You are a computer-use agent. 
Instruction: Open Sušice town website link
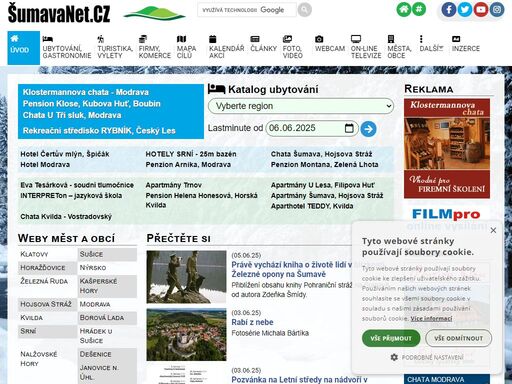pyautogui.click(x=91, y=254)
